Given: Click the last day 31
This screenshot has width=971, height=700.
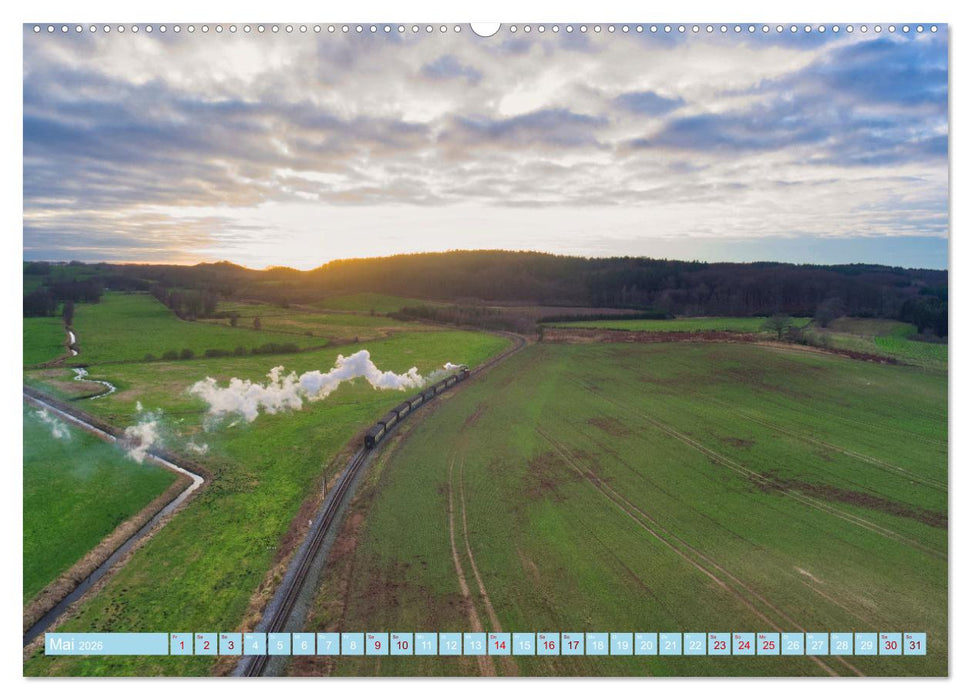Looking at the screenshot, I should pos(914,644).
